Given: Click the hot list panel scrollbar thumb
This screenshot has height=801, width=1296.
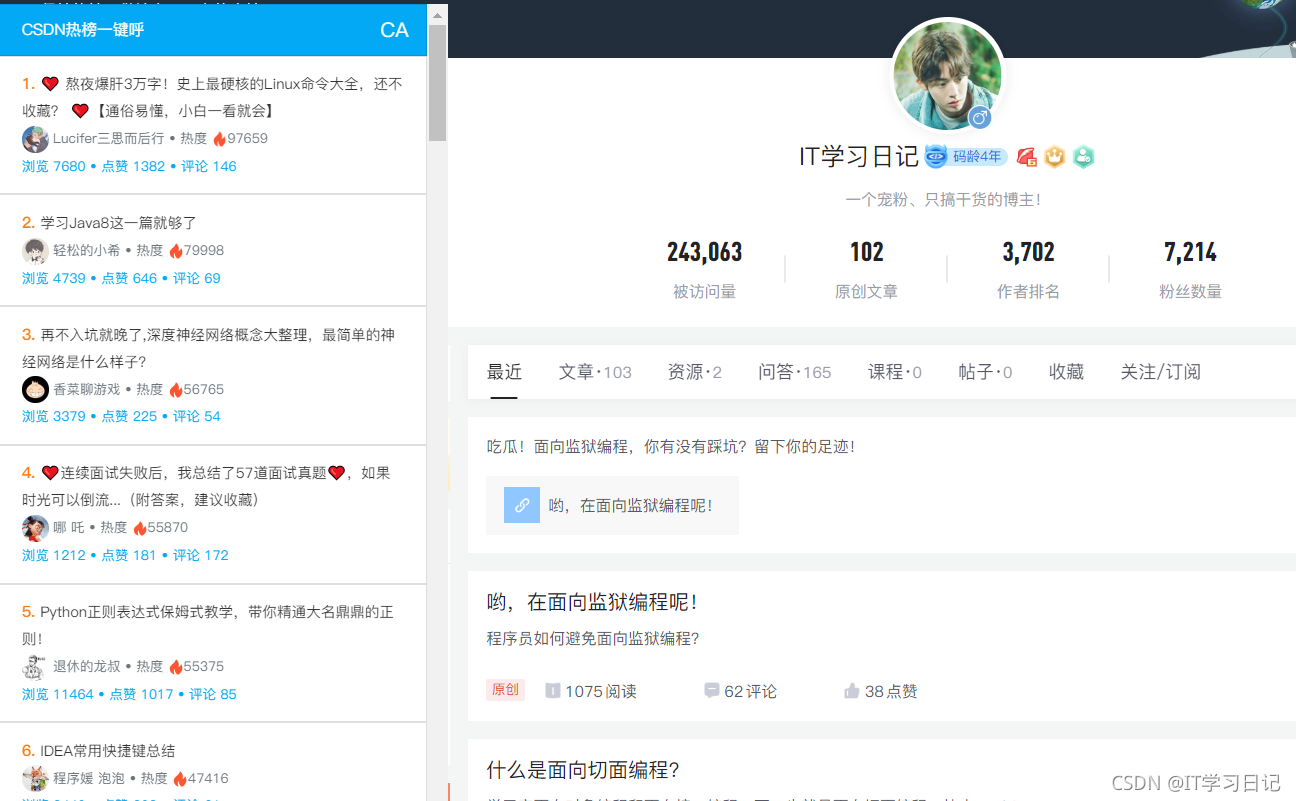Looking at the screenshot, I should click(437, 82).
